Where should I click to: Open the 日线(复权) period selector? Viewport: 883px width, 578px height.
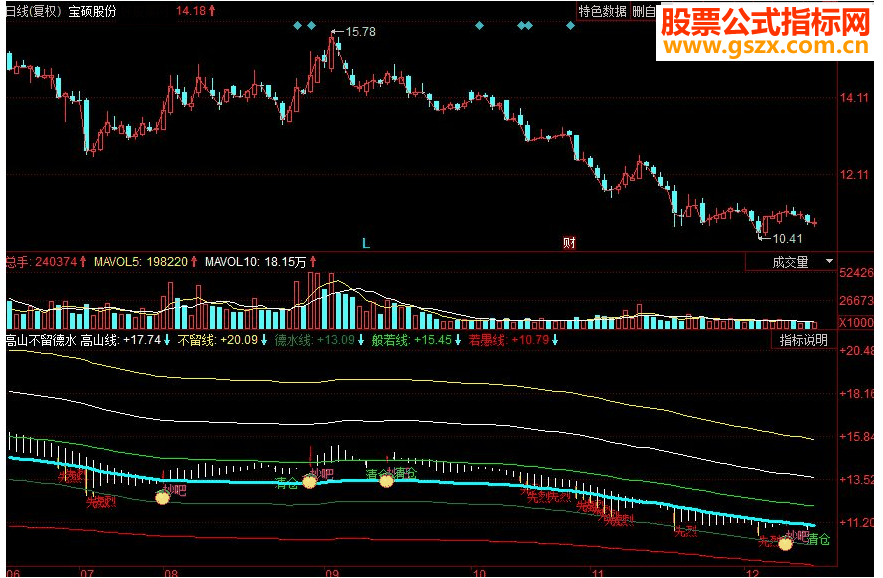33,11
